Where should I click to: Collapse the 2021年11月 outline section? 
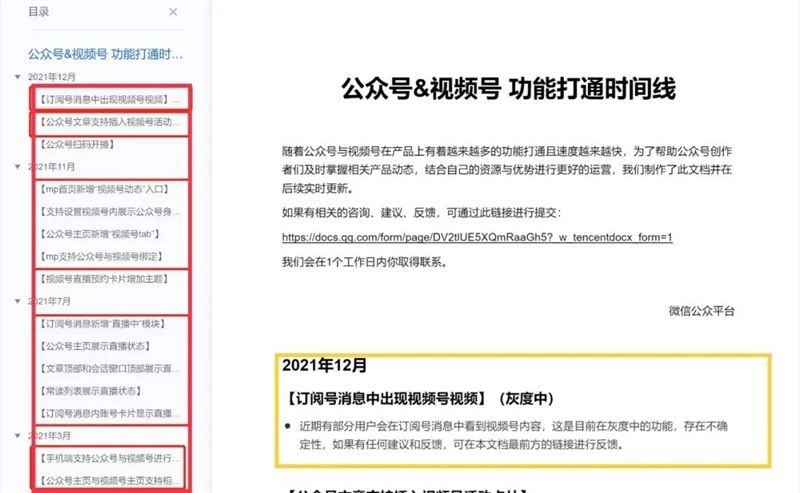pyautogui.click(x=17, y=167)
